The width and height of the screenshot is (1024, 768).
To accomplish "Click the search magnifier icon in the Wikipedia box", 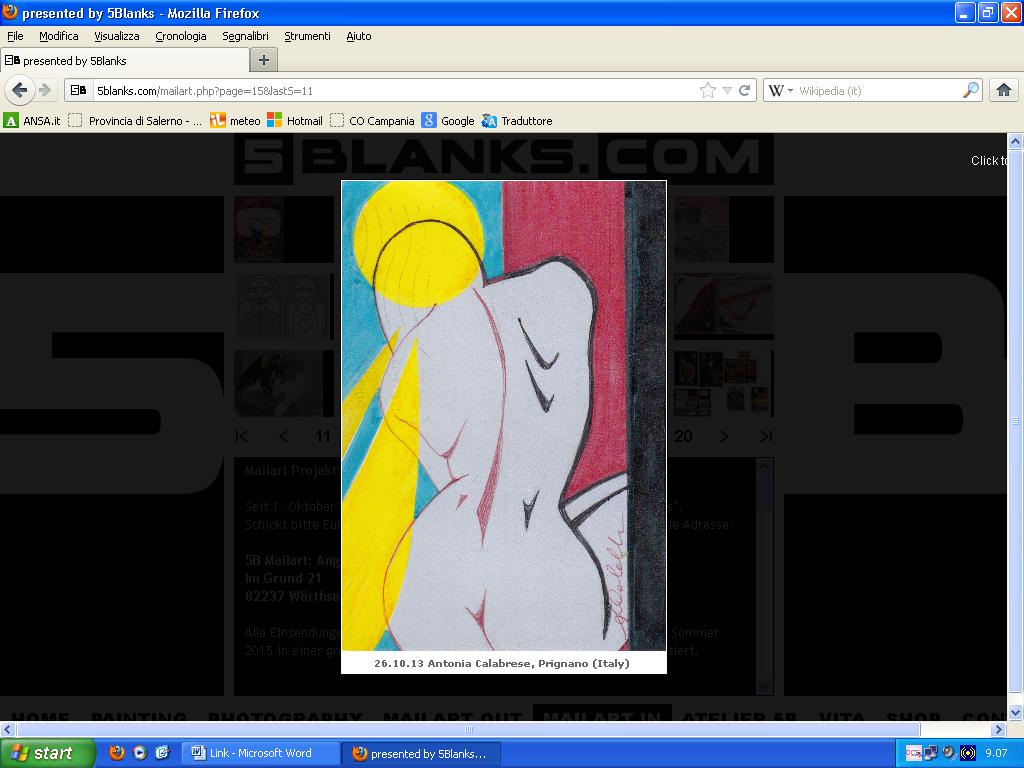I will point(971,90).
